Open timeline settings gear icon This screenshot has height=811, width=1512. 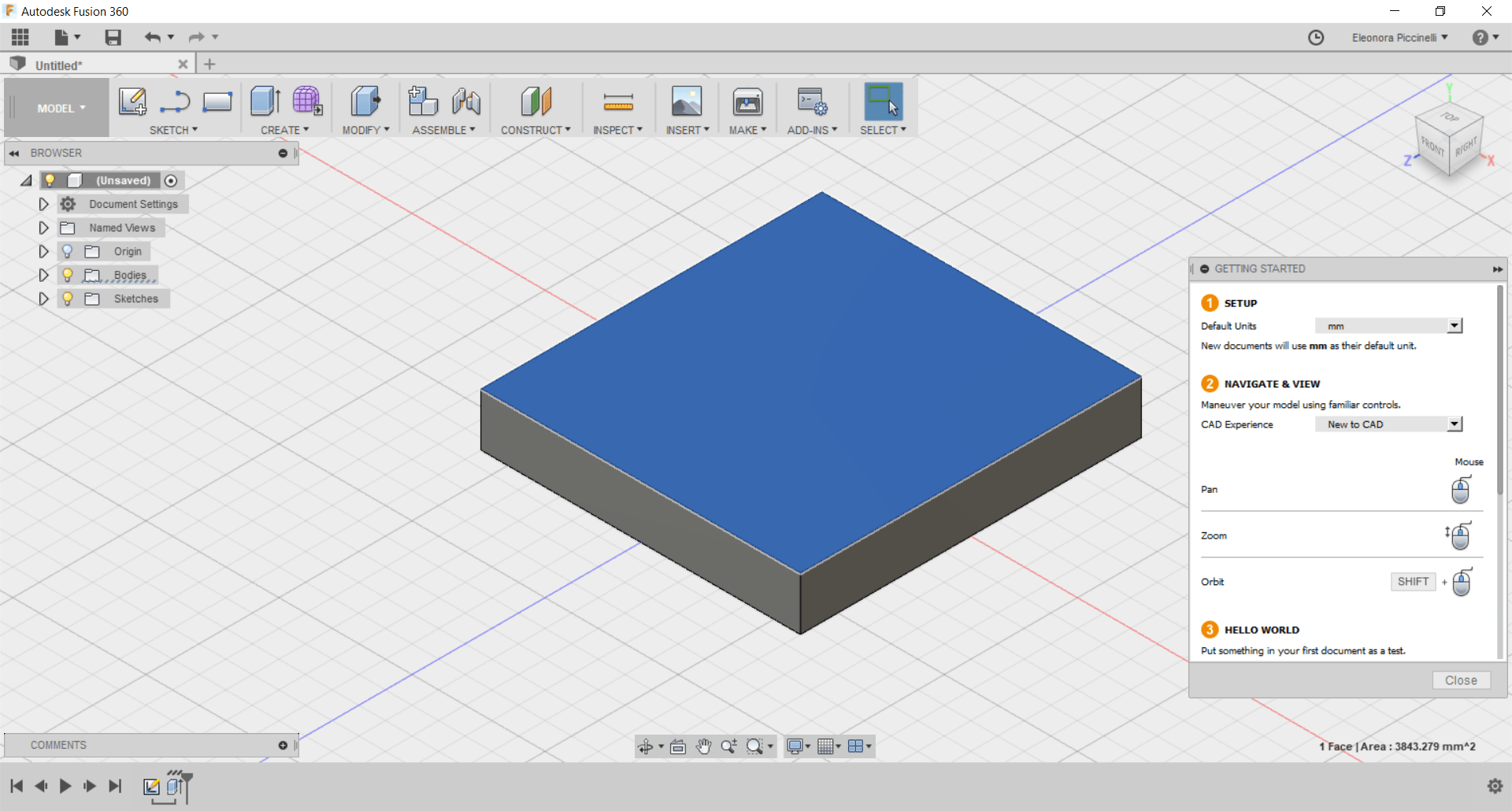(x=1495, y=786)
